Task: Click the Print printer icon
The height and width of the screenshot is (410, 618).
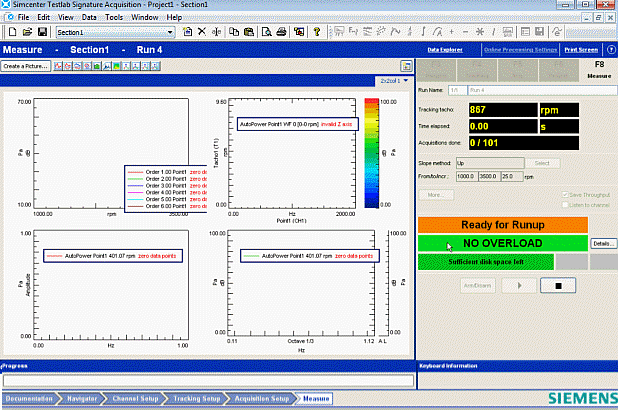Action: pos(283,32)
